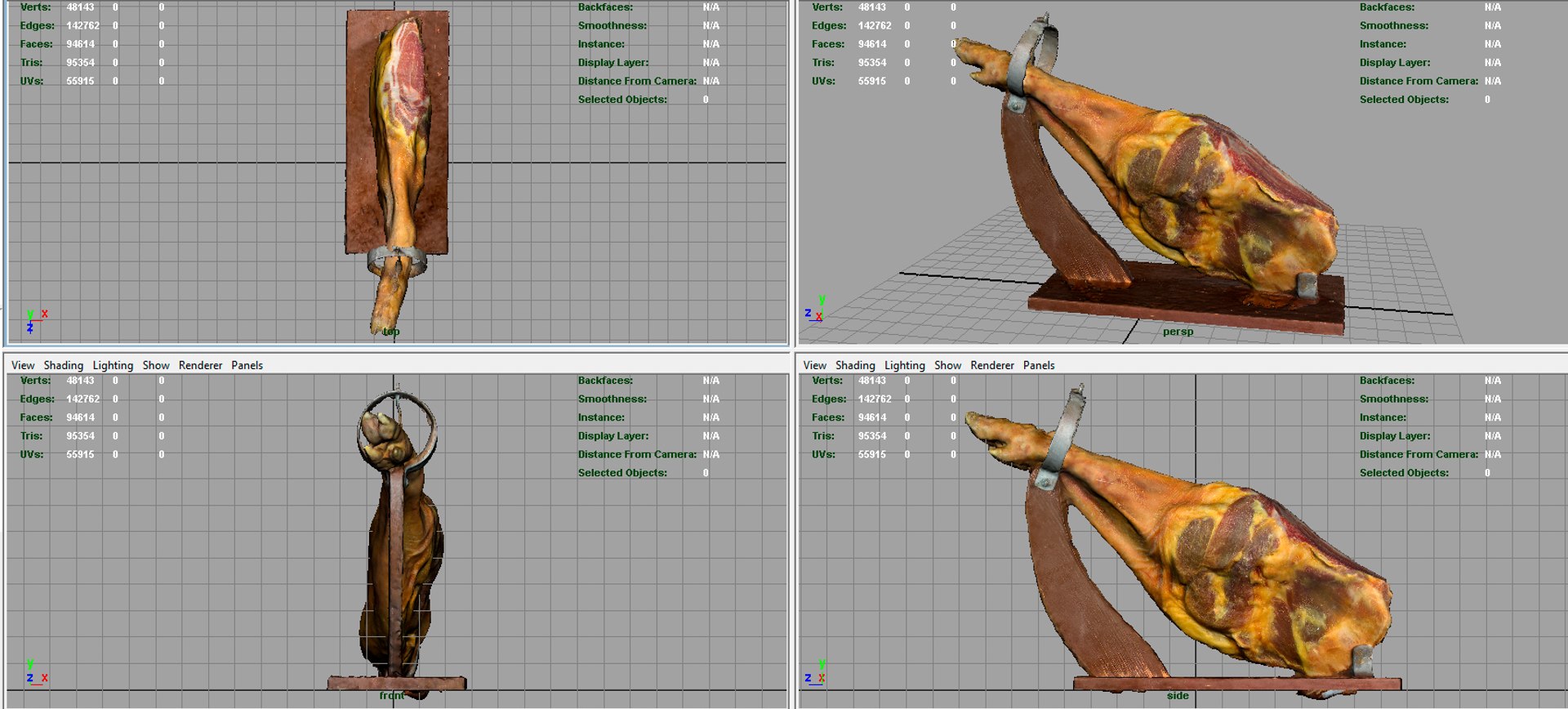Open the Lighting menu in the front panel
This screenshot has height=709, width=1568.
pyautogui.click(x=113, y=365)
